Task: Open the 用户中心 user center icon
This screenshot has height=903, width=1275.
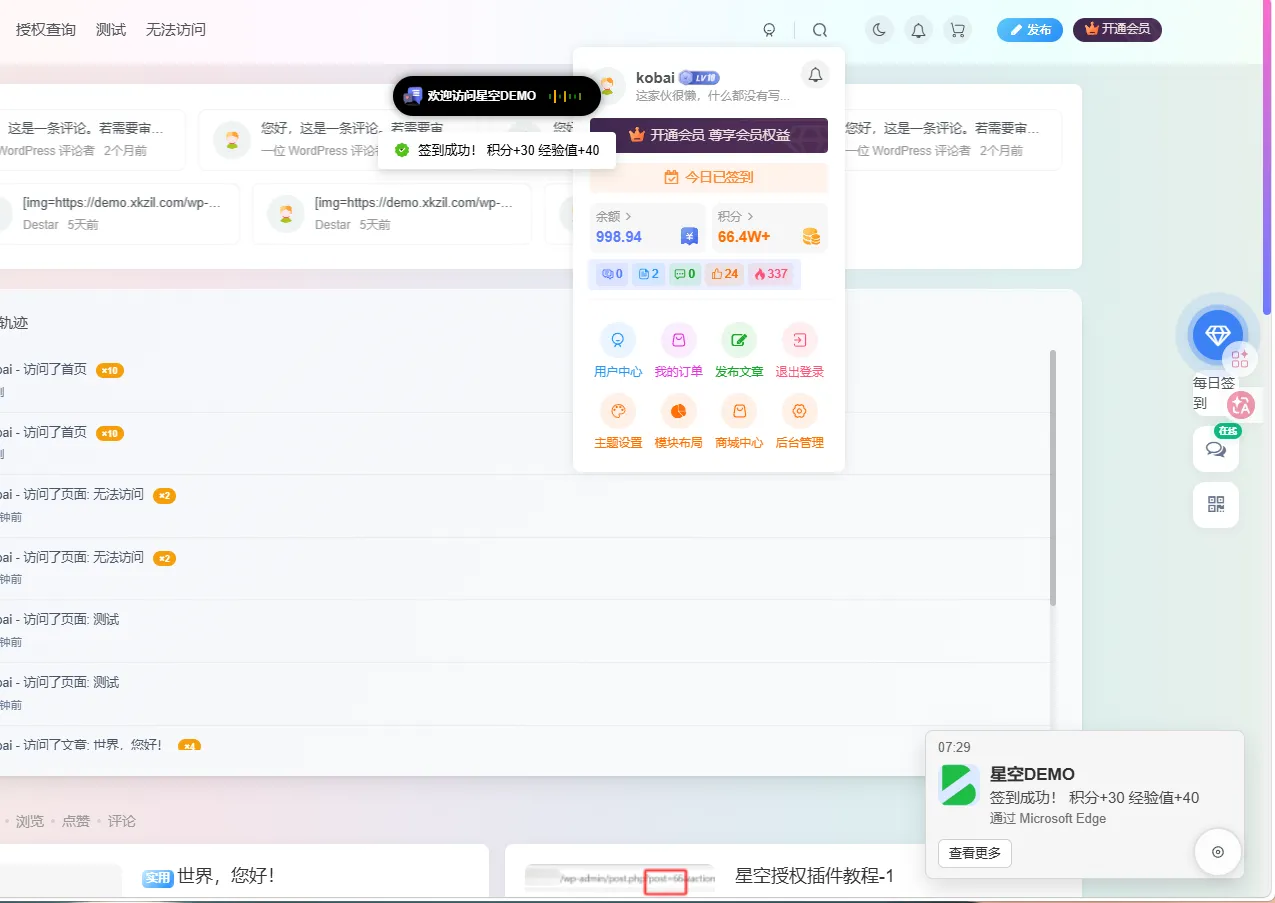Action: (x=617, y=339)
